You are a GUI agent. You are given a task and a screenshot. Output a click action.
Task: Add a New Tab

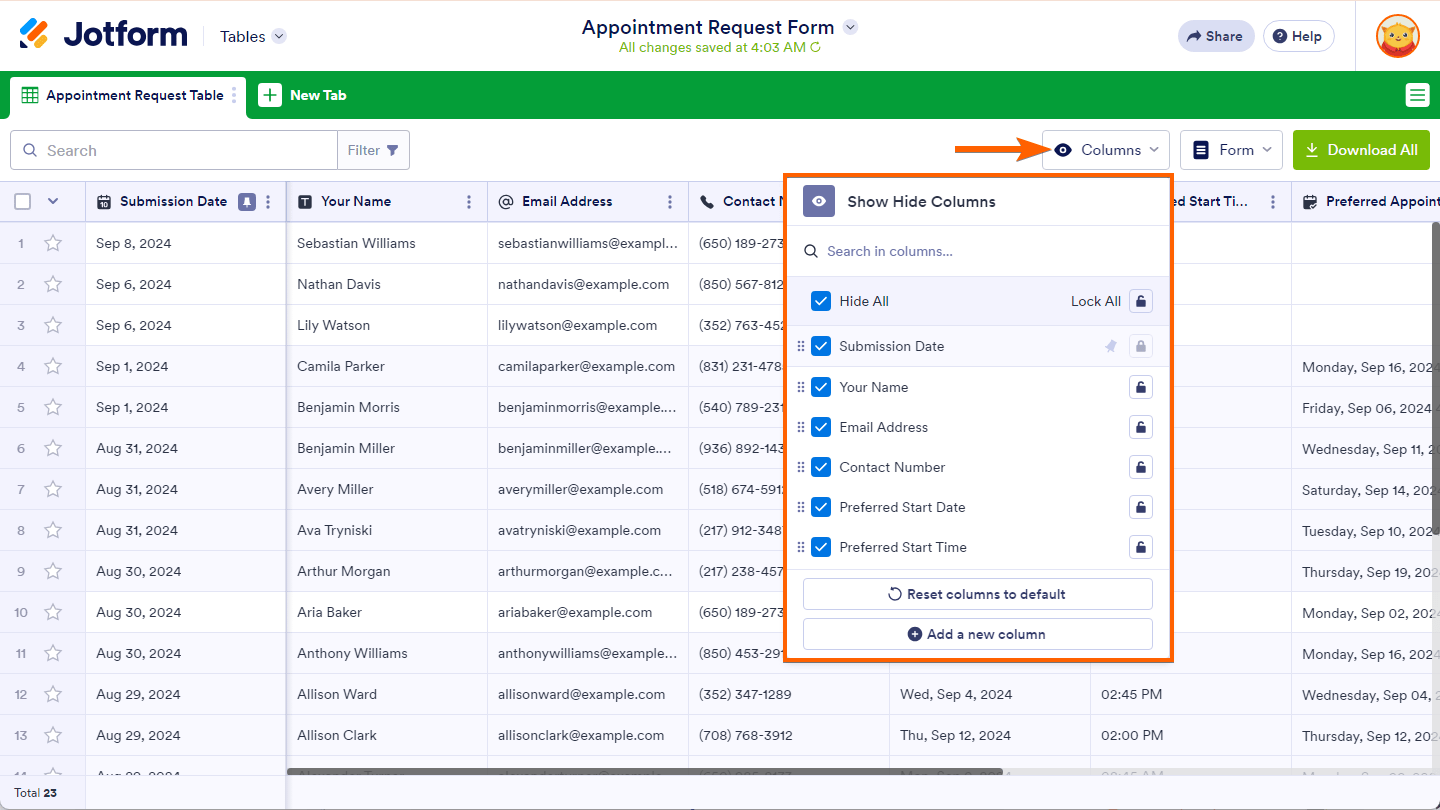(x=302, y=95)
